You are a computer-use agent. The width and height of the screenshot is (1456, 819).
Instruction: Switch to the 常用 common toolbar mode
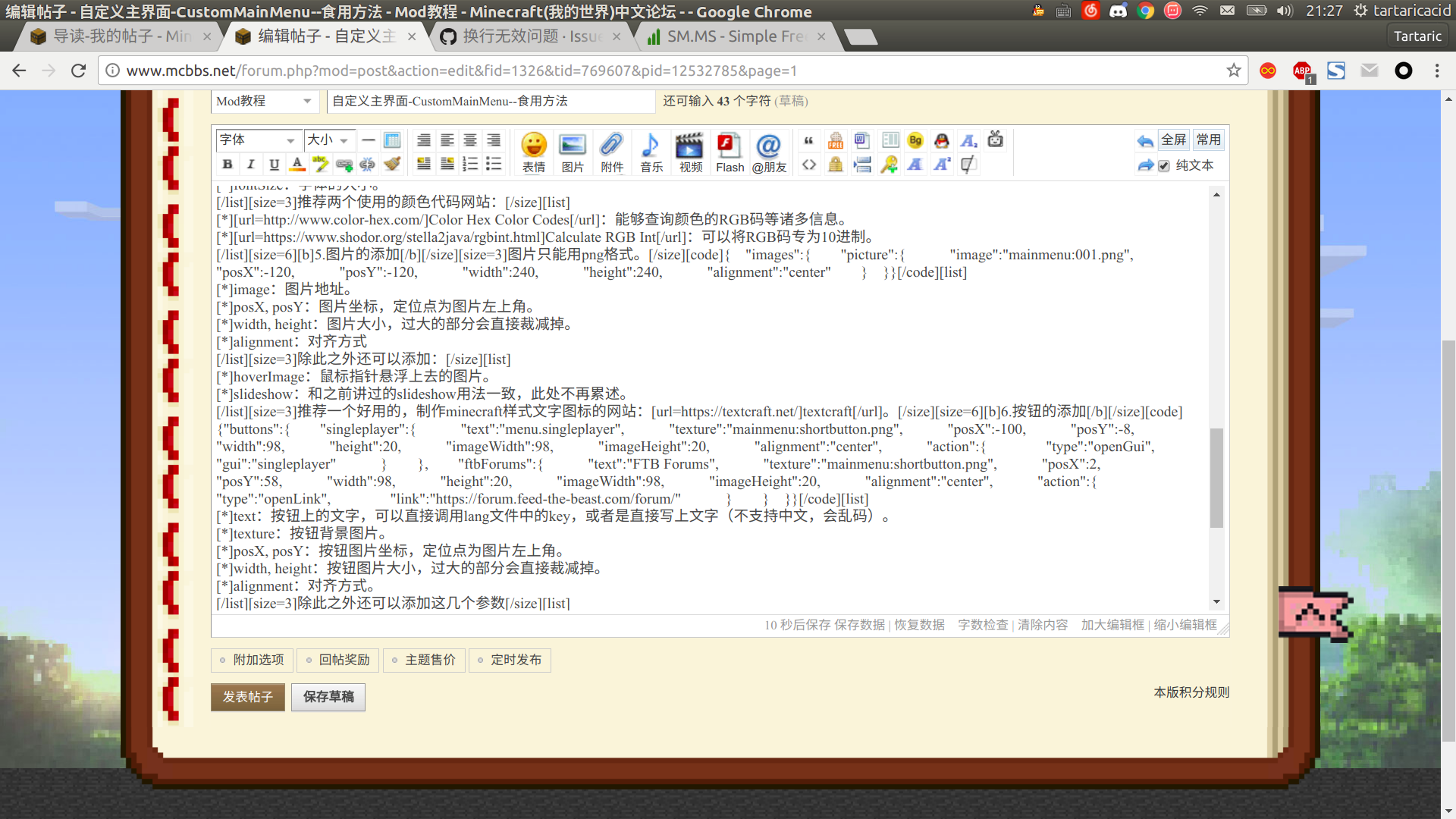click(x=1208, y=140)
